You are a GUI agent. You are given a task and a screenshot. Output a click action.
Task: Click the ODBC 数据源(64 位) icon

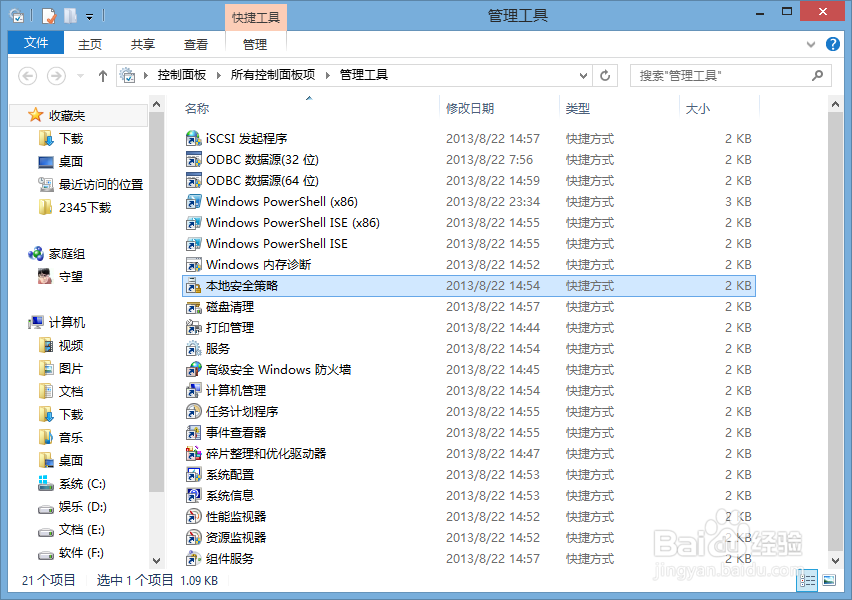tap(193, 180)
